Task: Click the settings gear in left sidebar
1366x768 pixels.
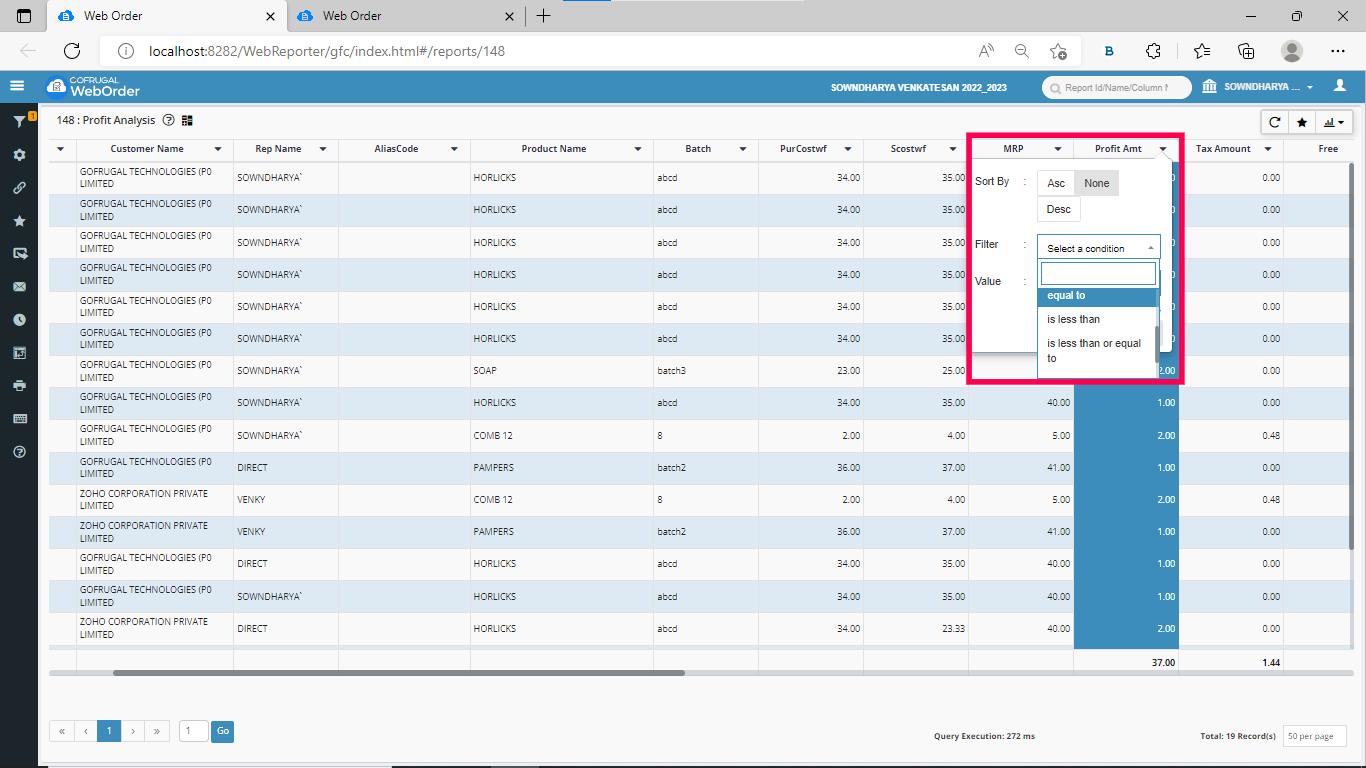Action: pyautogui.click(x=19, y=155)
